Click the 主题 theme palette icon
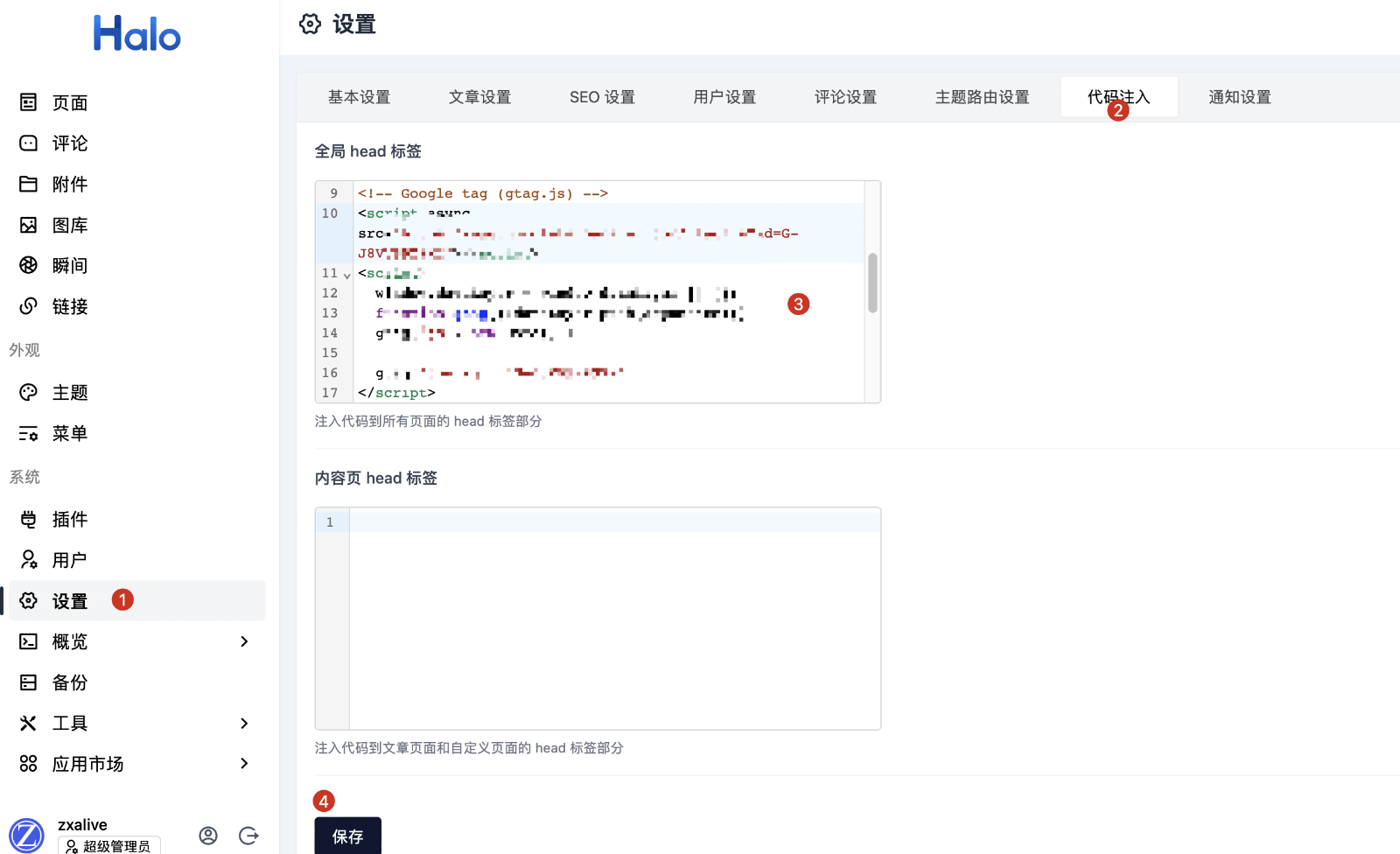The image size is (1400, 854). pos(29,392)
